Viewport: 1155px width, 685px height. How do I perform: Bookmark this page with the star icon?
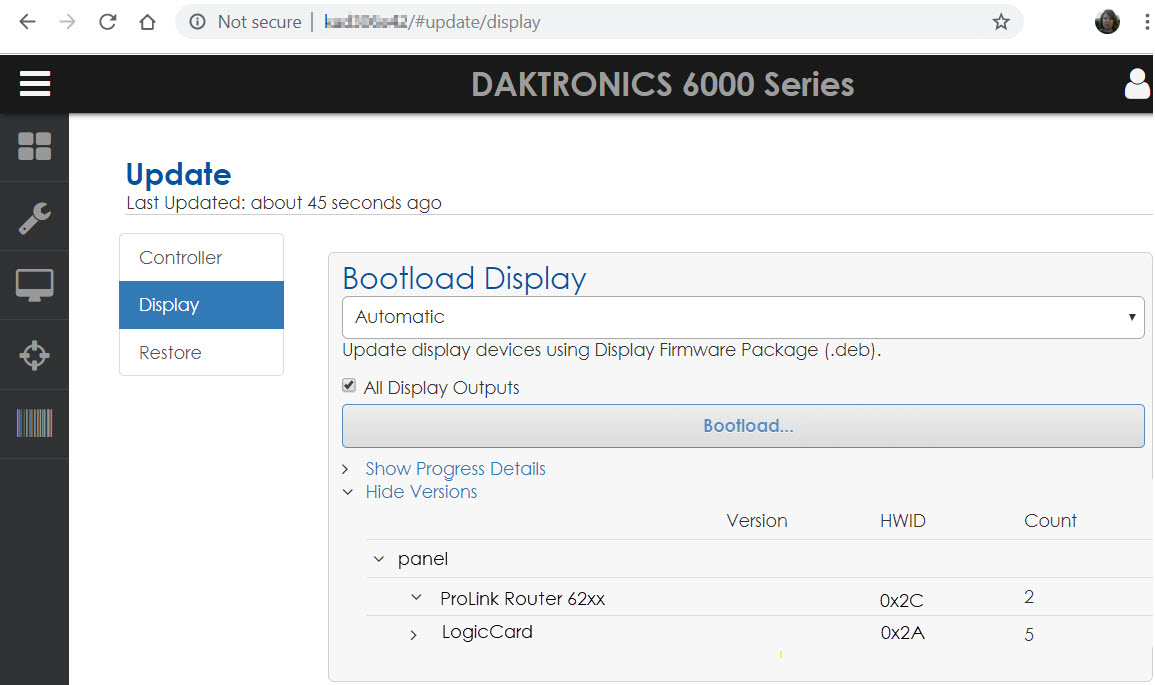1001,22
